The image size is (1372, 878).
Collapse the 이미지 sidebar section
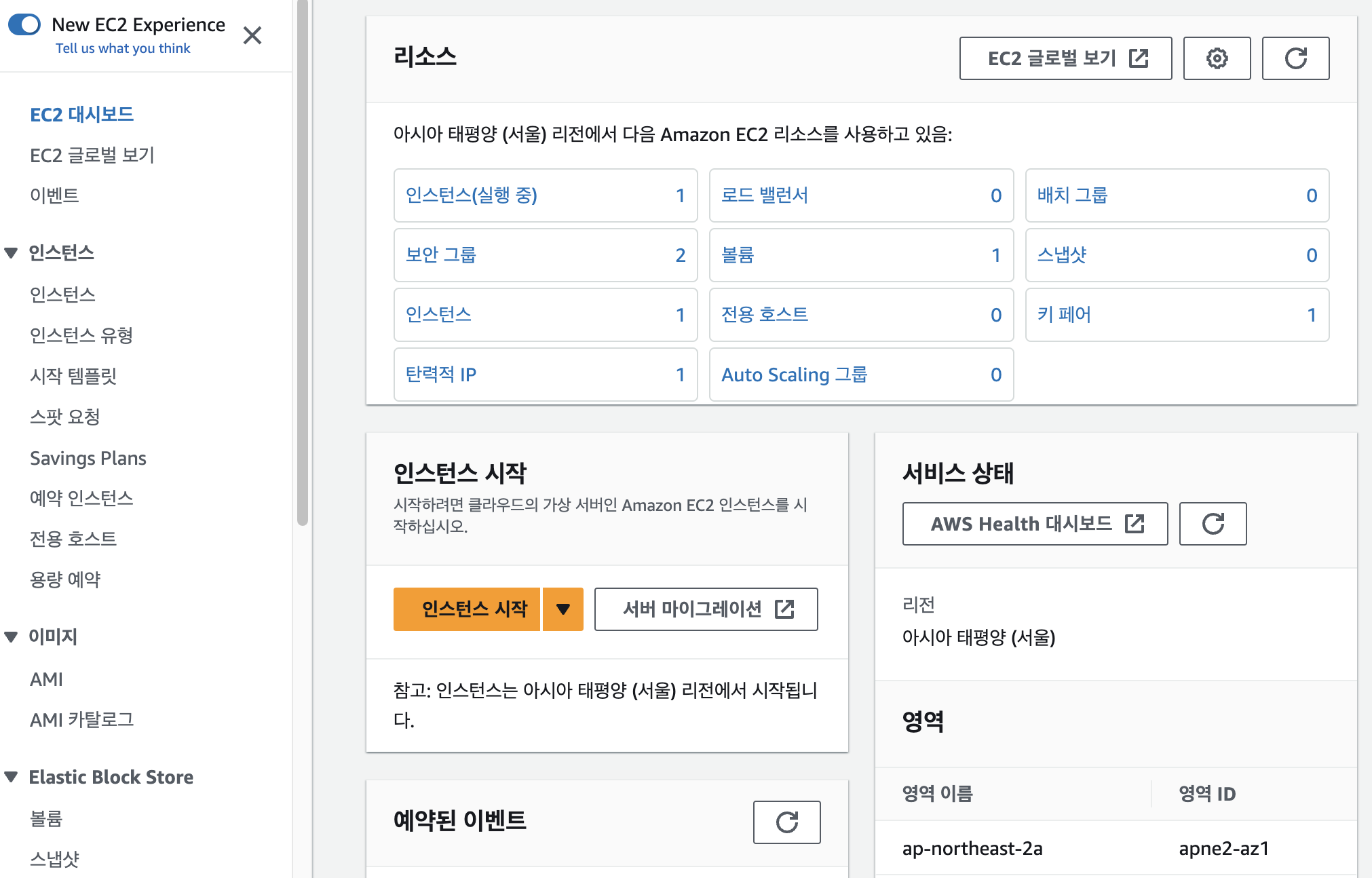click(x=11, y=637)
